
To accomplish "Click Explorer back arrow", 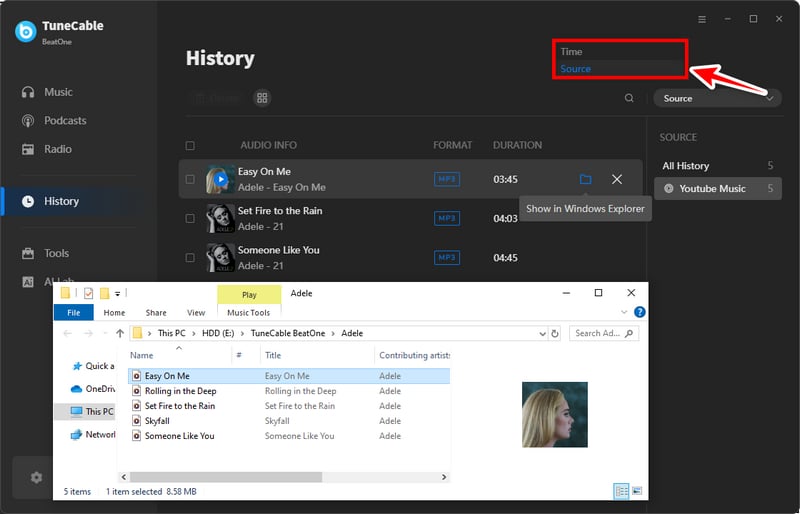I will click(x=67, y=333).
